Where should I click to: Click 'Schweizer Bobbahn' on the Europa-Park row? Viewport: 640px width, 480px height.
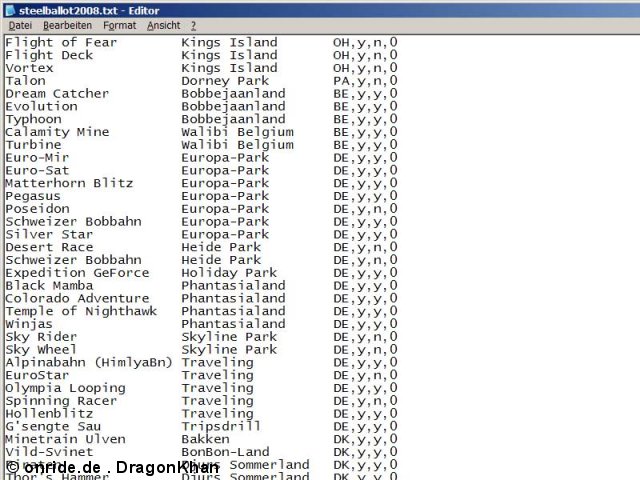[x=73, y=222]
